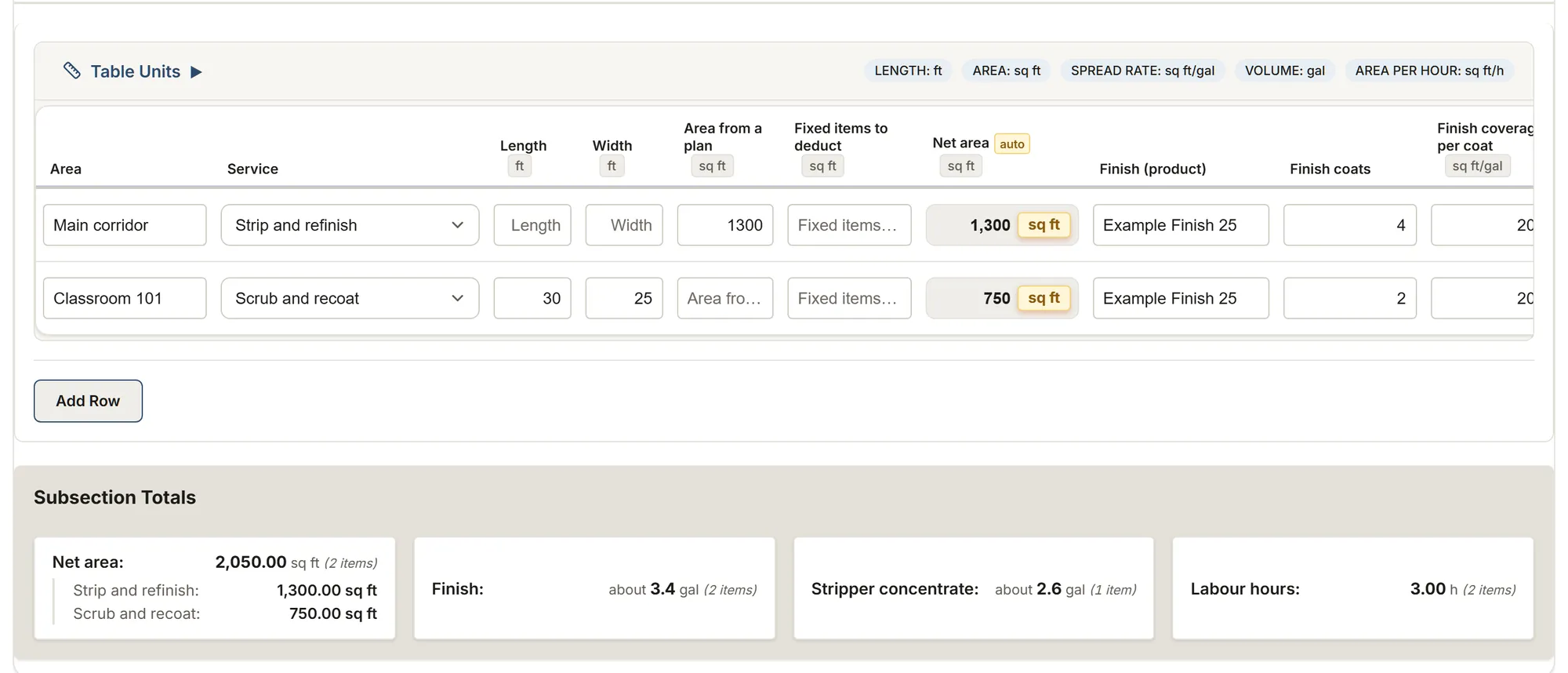Click Finish coats field showing 4
The height and width of the screenshot is (673, 1568).
pyautogui.click(x=1350, y=225)
